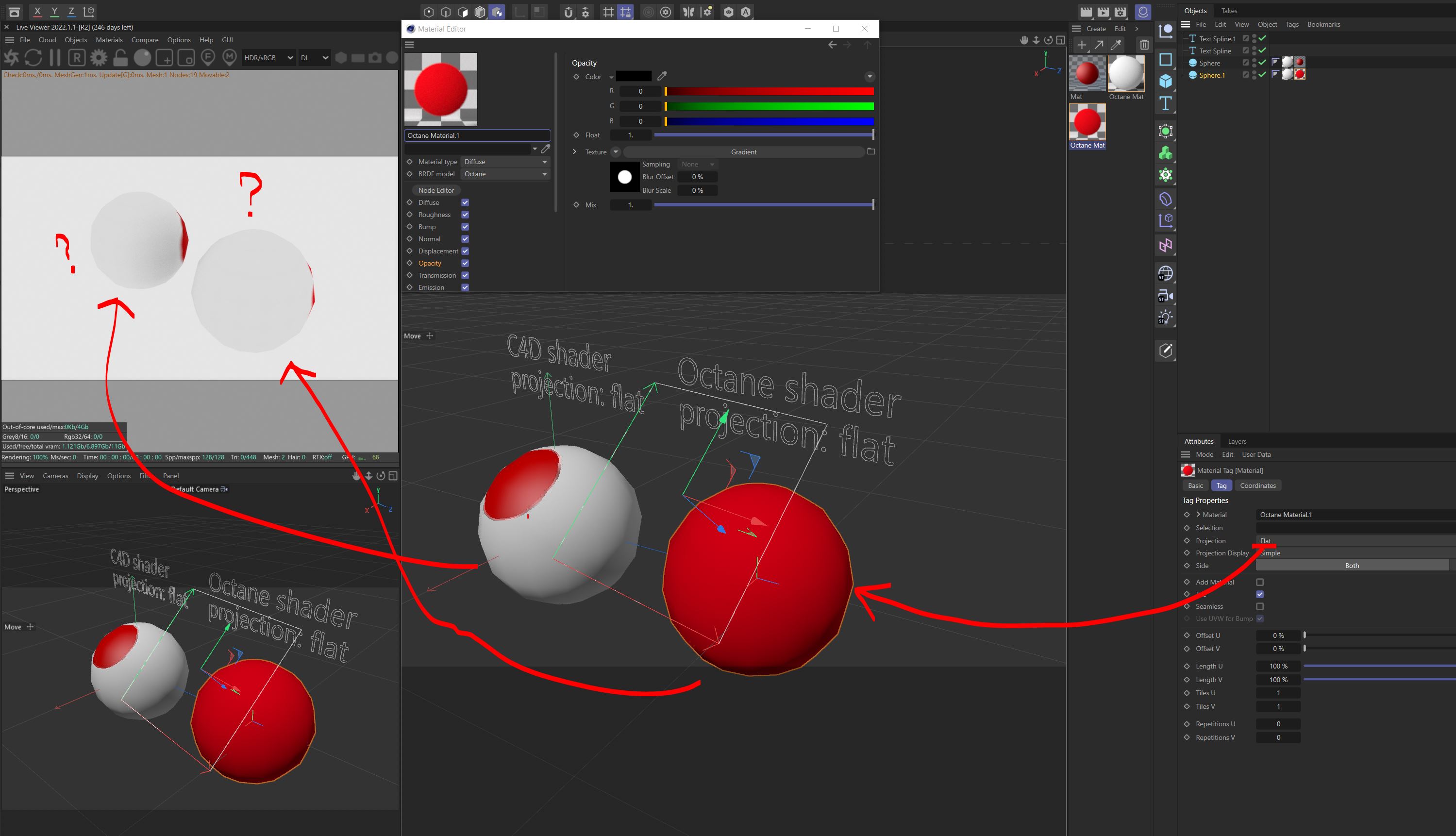Image resolution: width=1456 pixels, height=836 pixels.
Task: Disable the Bump channel checkbox
Action: point(465,227)
